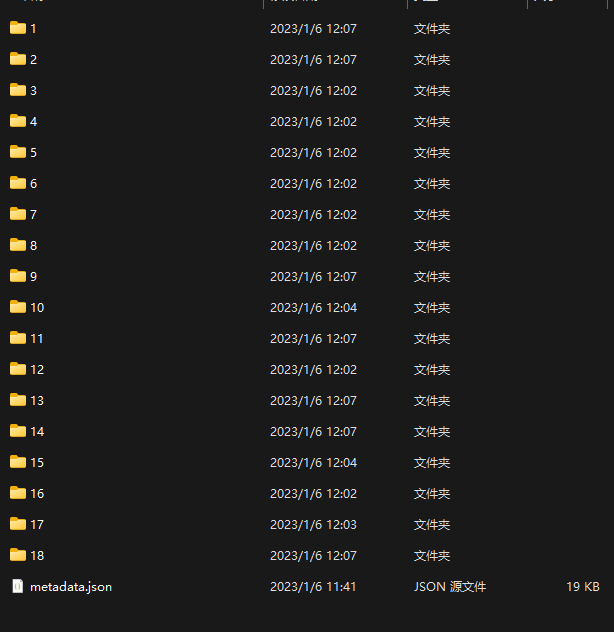Click the metadata.json file icon
Viewport: 614px width, 632px height.
coord(17,586)
